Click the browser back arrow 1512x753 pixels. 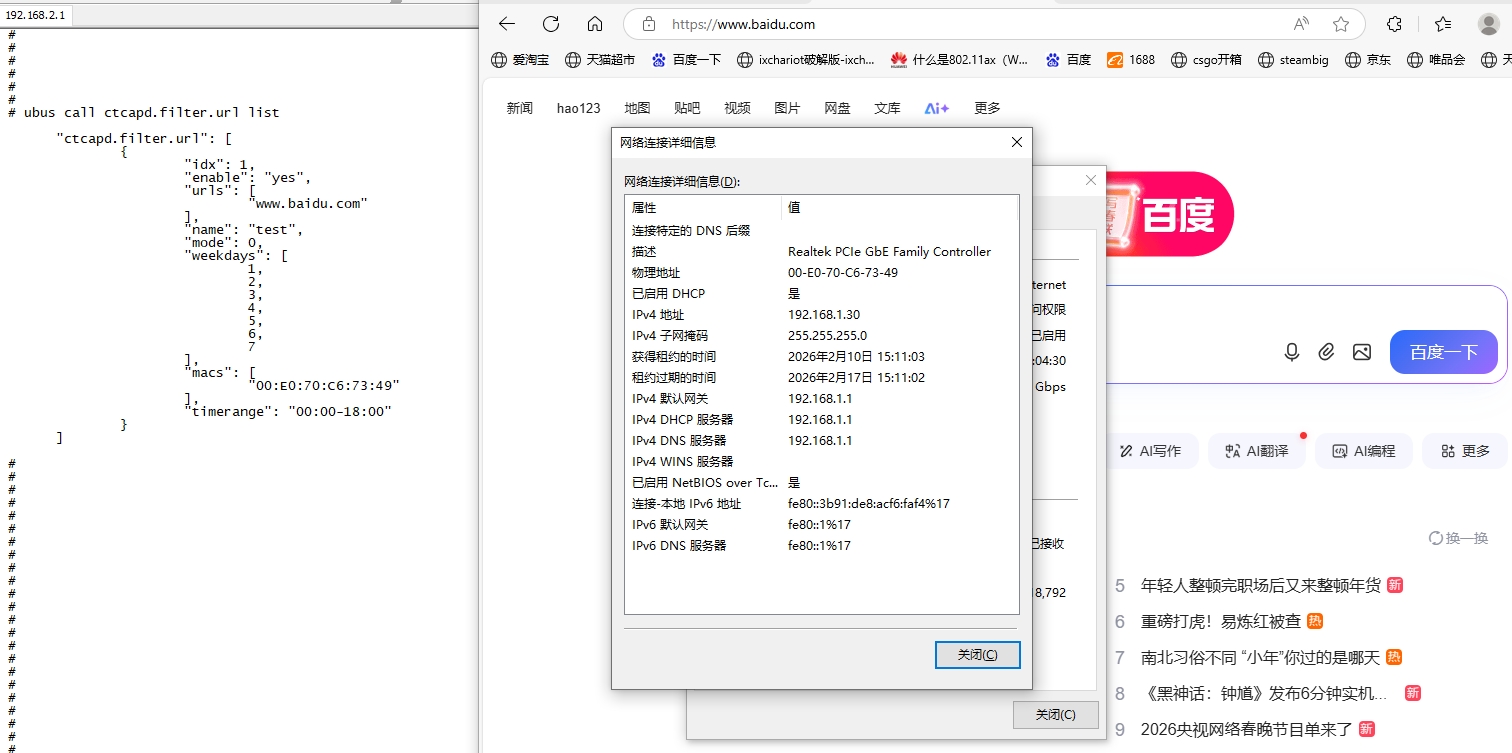[x=507, y=24]
